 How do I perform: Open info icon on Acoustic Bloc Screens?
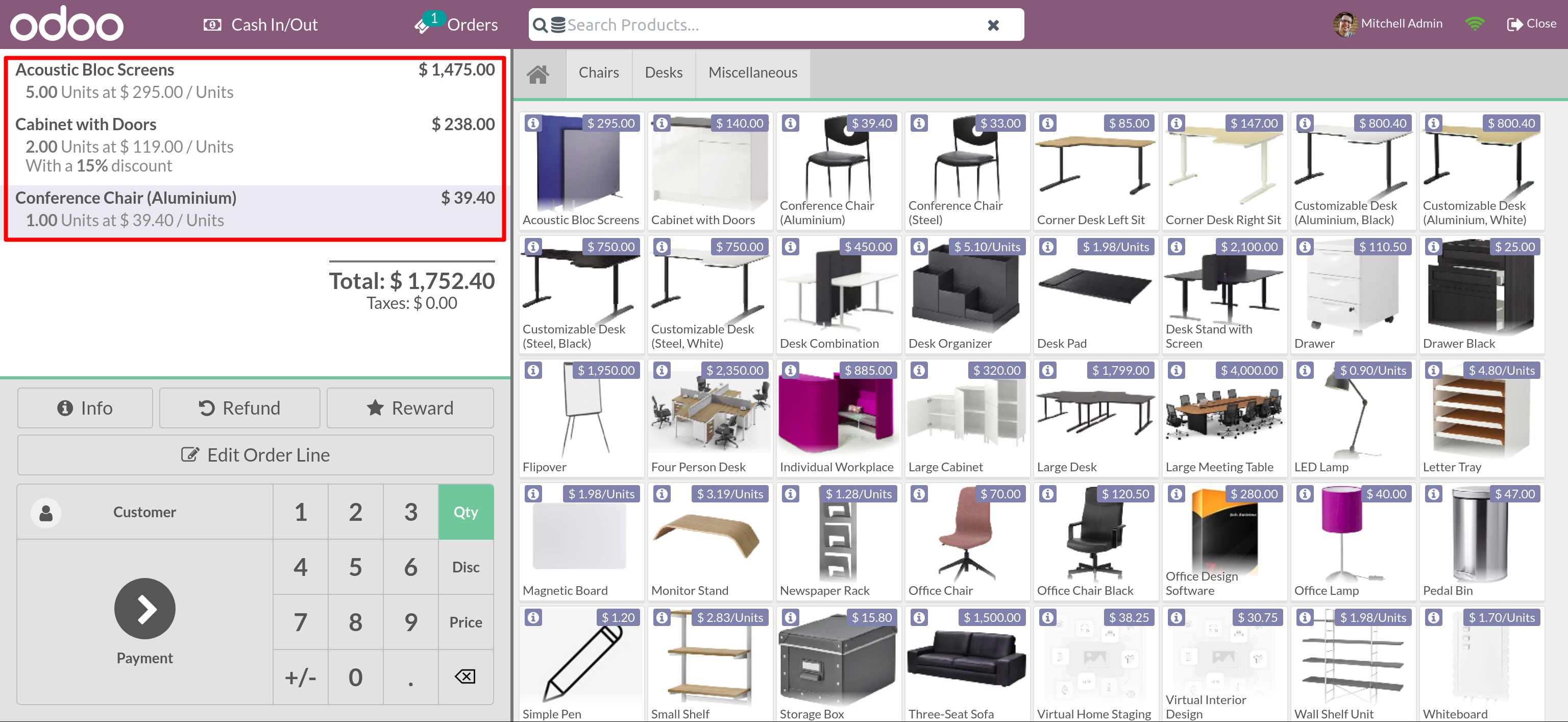click(533, 124)
